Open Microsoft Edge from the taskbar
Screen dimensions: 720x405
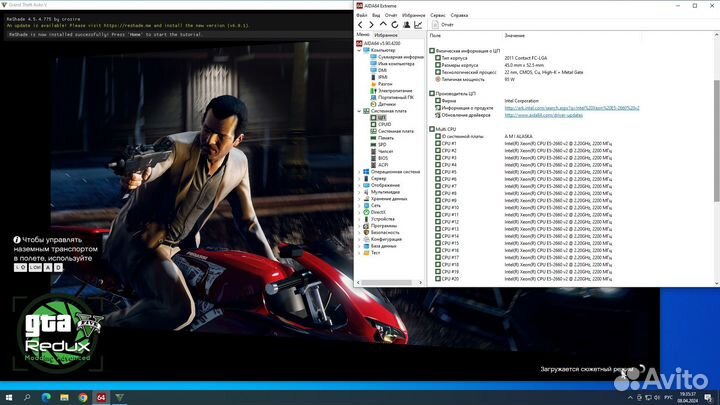(x=46, y=398)
